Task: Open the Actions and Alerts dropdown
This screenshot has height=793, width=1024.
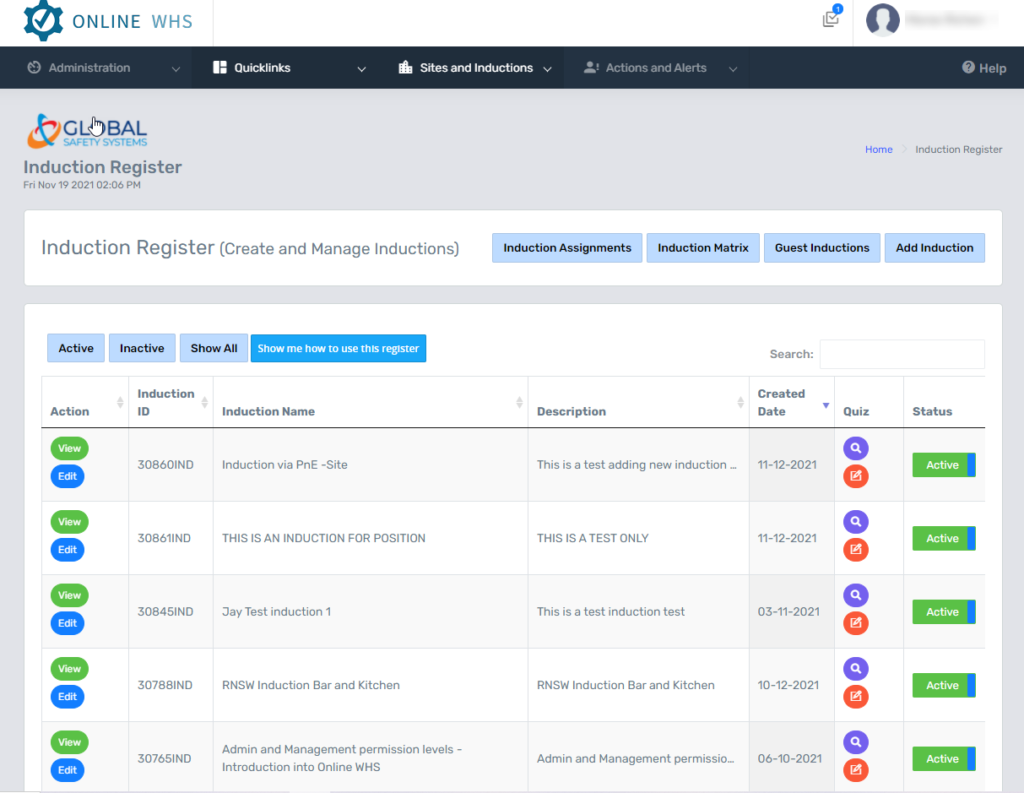Action: point(655,67)
